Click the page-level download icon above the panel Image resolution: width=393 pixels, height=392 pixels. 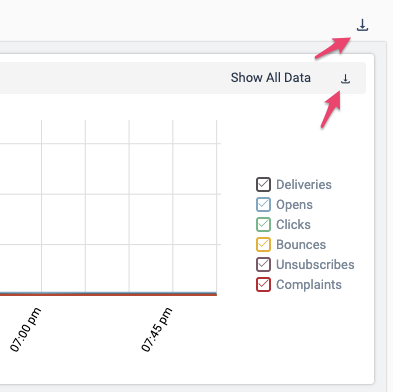pos(362,25)
